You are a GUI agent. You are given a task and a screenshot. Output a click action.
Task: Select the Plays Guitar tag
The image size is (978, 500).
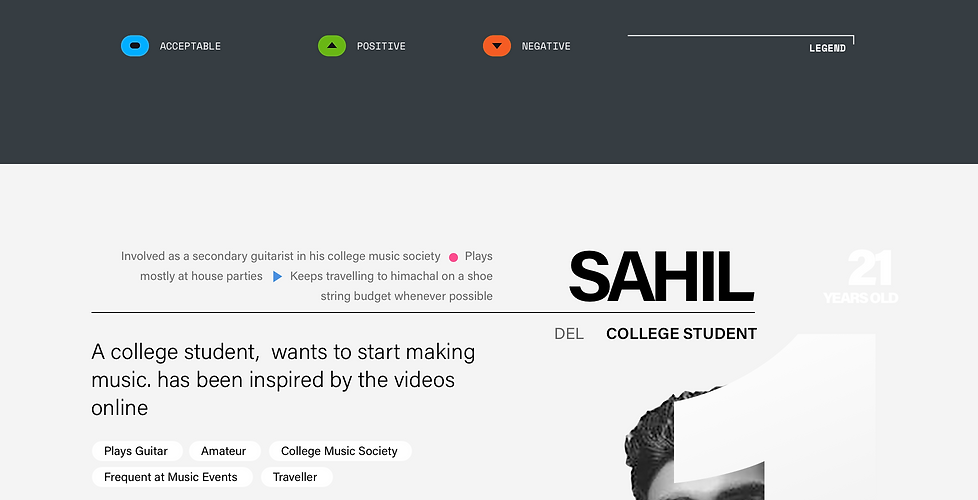click(136, 451)
